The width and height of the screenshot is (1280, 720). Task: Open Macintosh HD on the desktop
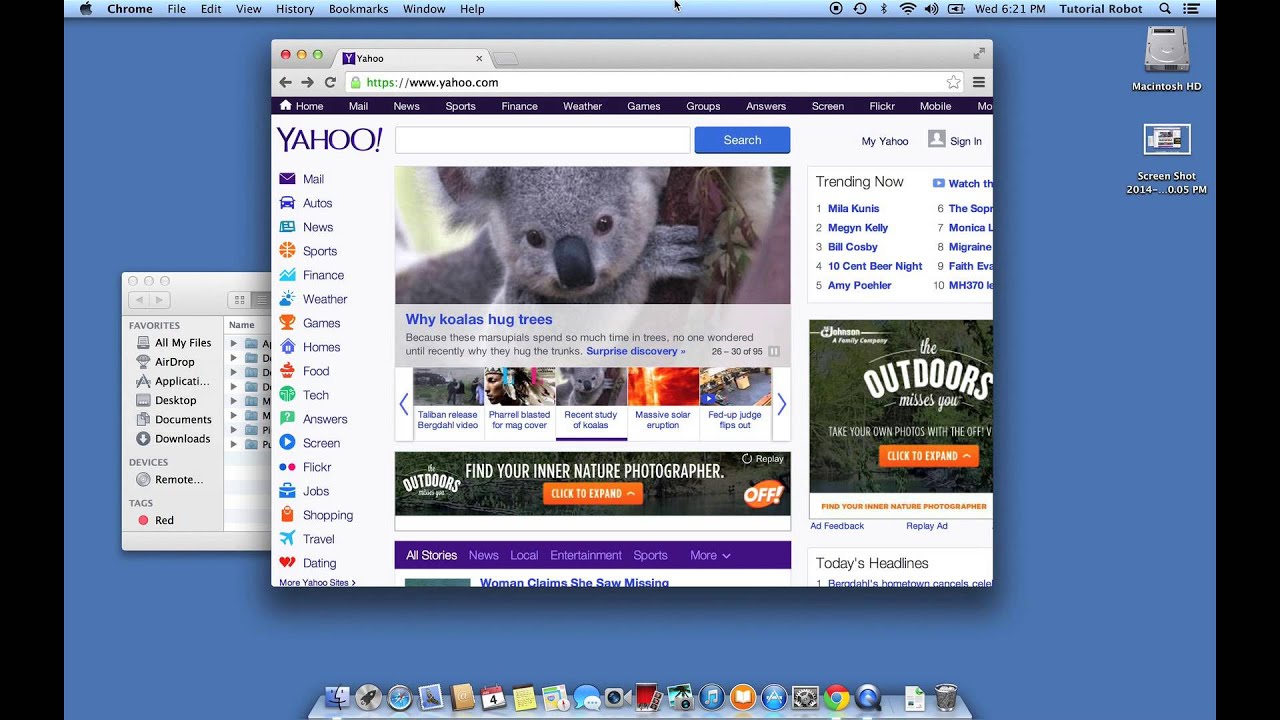tap(1167, 58)
